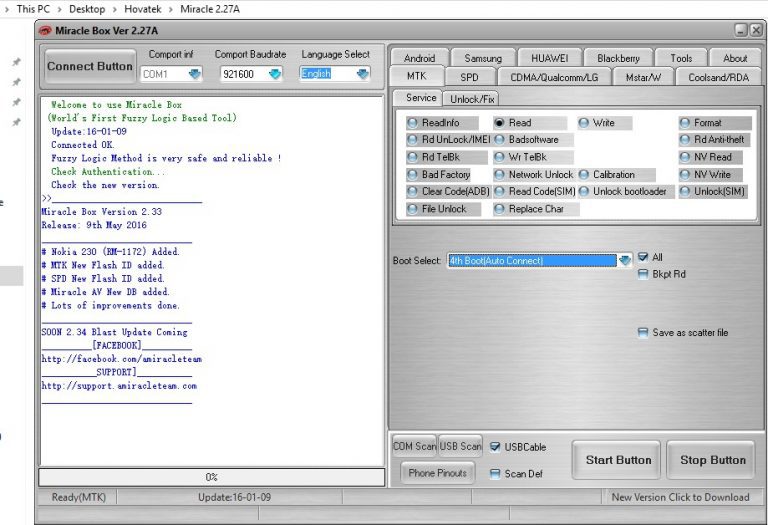Open the About tab
The width and height of the screenshot is (768, 525).
pyautogui.click(x=735, y=58)
